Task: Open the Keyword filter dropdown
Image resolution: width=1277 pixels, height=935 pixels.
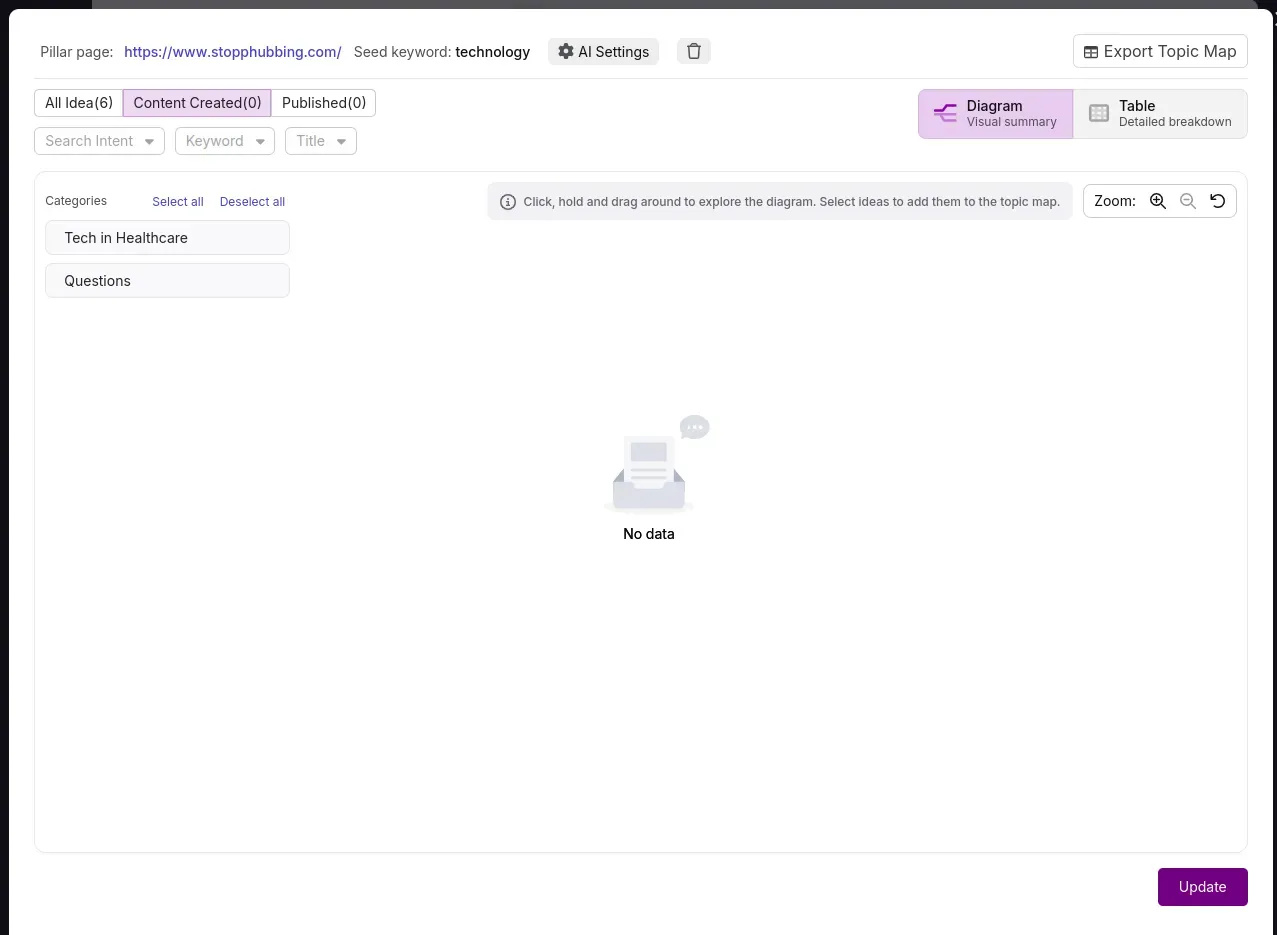Action: tap(225, 141)
